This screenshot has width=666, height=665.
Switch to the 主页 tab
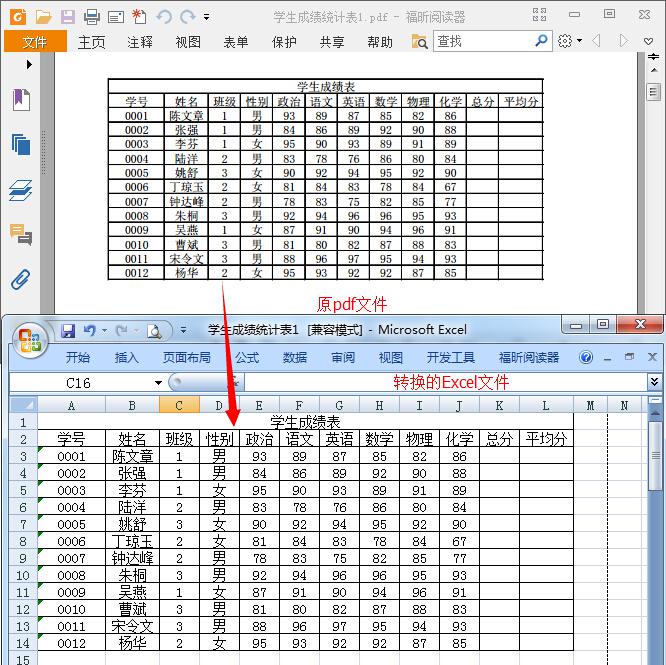coord(91,42)
